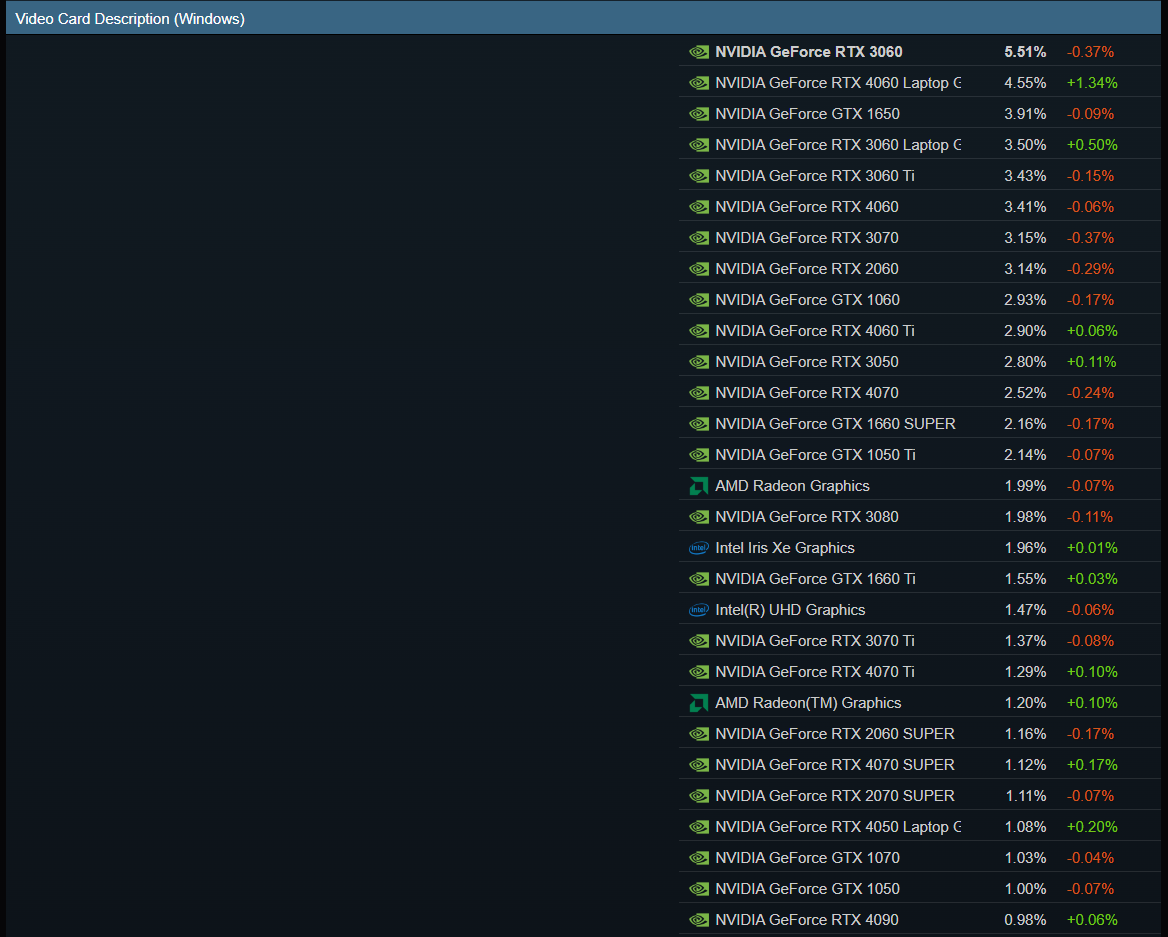Click the 1.47% share value
The image size is (1168, 937).
click(x=1025, y=610)
